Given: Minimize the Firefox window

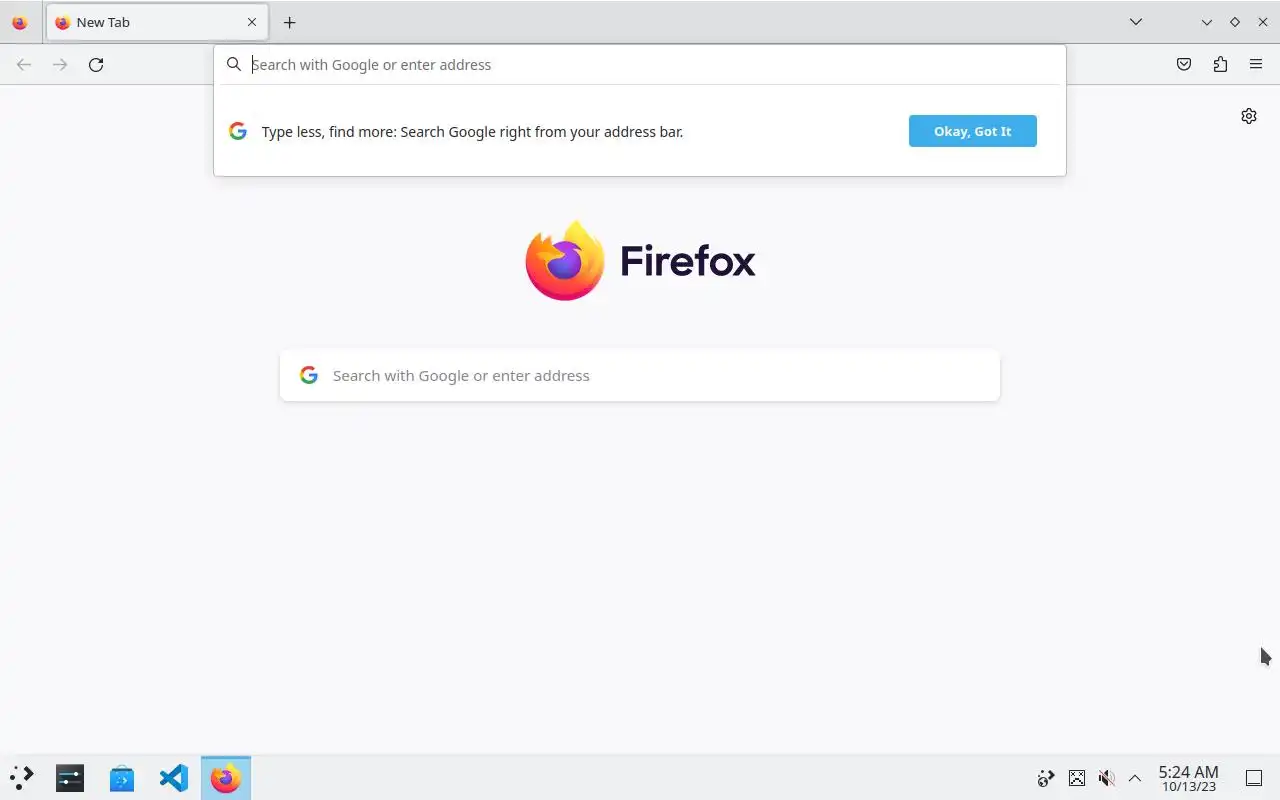Looking at the screenshot, I should click(x=1207, y=22).
